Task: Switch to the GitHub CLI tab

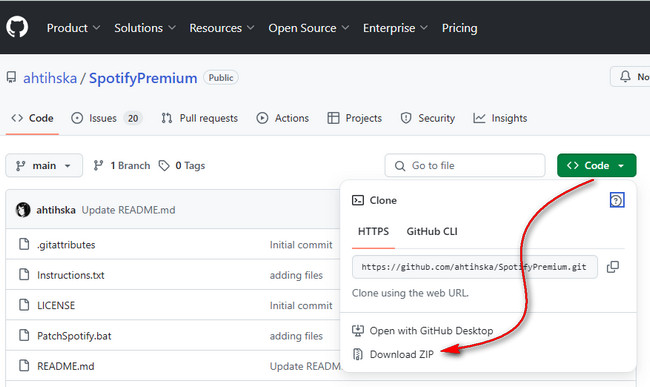Action: tap(432, 232)
